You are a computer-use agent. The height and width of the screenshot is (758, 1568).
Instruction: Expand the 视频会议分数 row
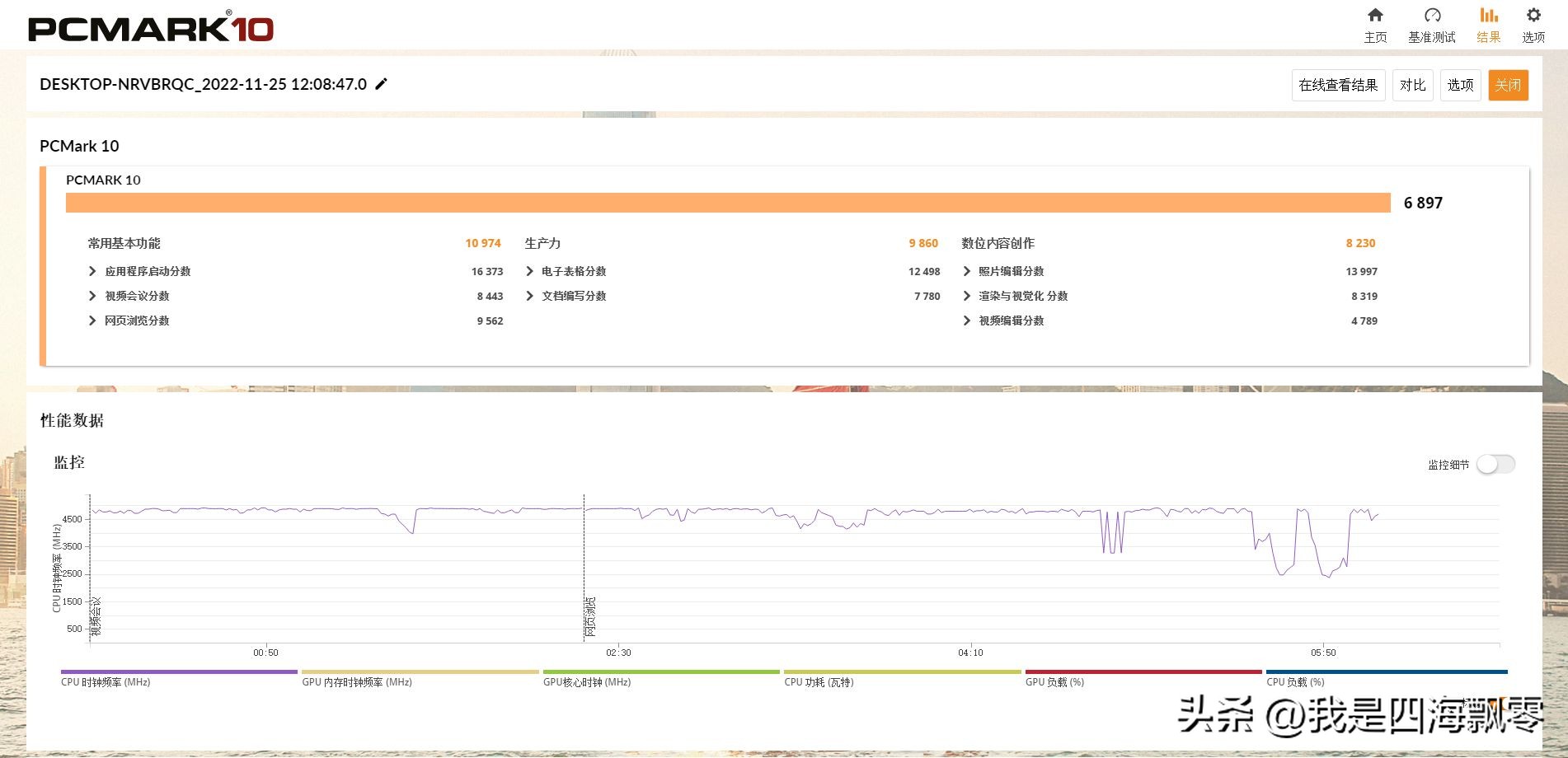pyautogui.click(x=92, y=296)
